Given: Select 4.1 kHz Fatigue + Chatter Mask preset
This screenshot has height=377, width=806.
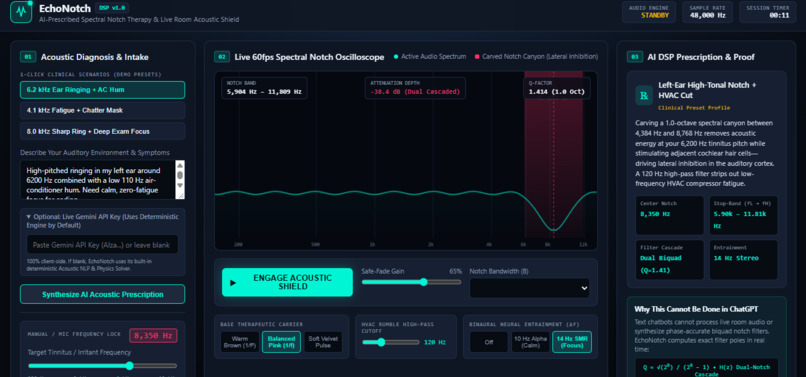Looking at the screenshot, I should 102,110.
